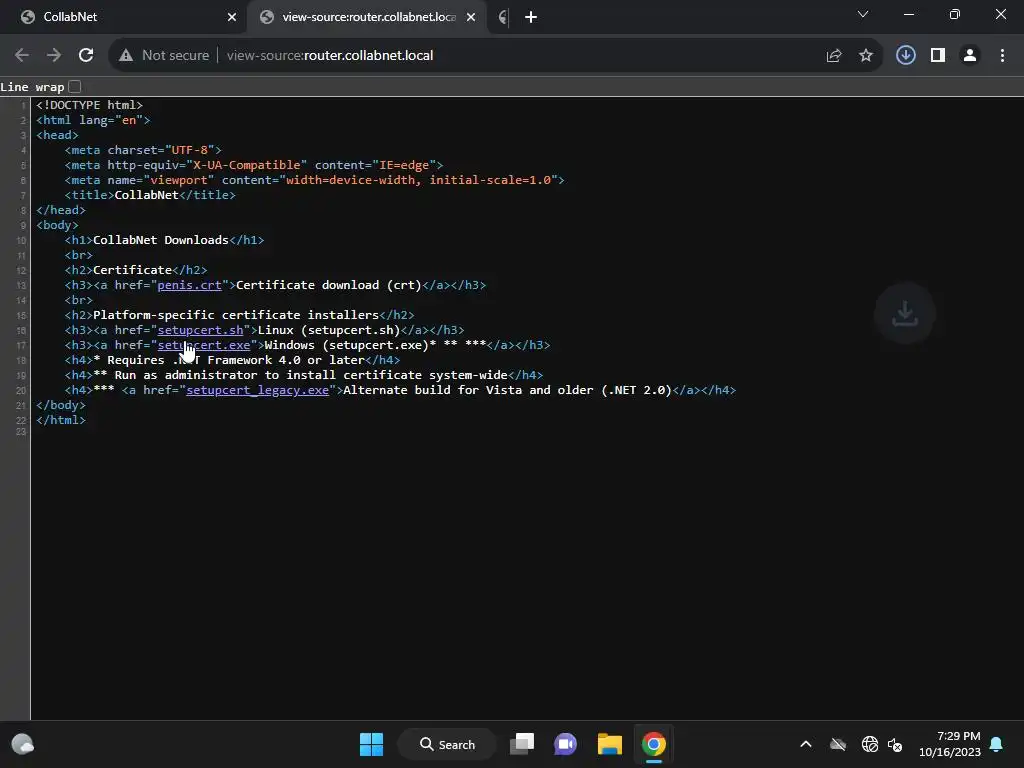
Task: Go back using the browser back arrow
Action: [22, 56]
